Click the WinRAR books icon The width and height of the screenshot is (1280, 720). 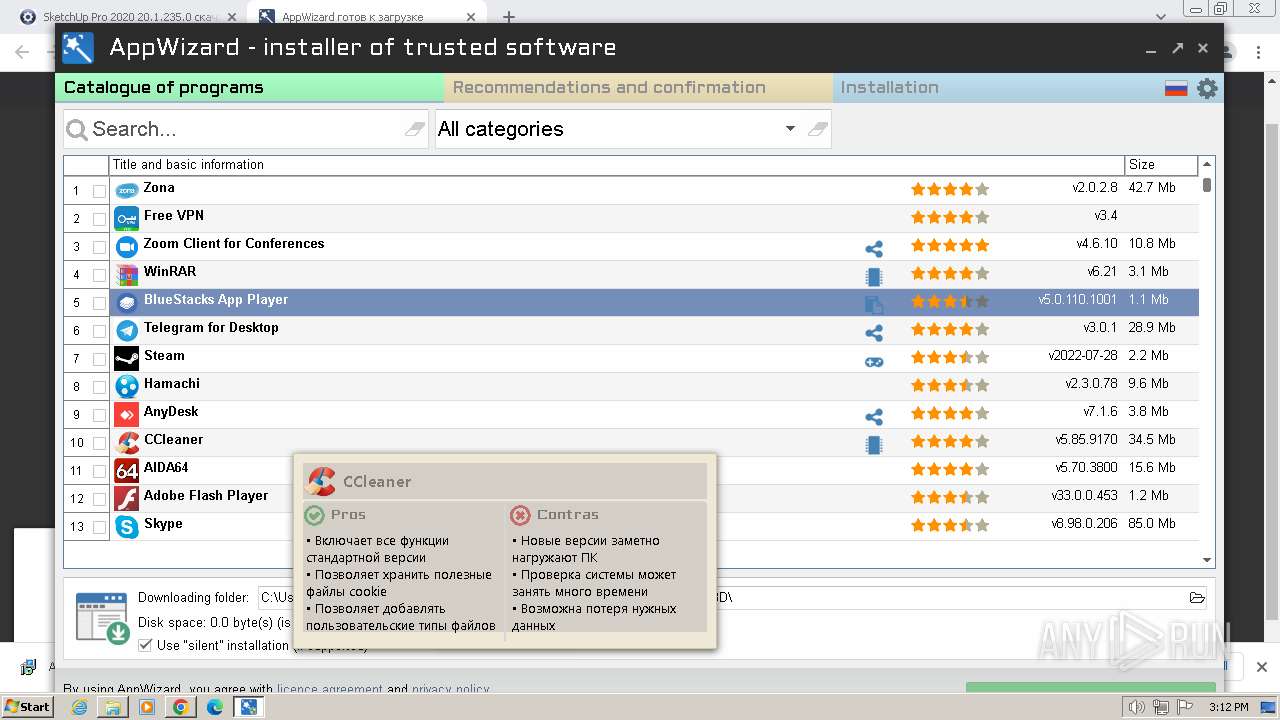tap(126, 274)
